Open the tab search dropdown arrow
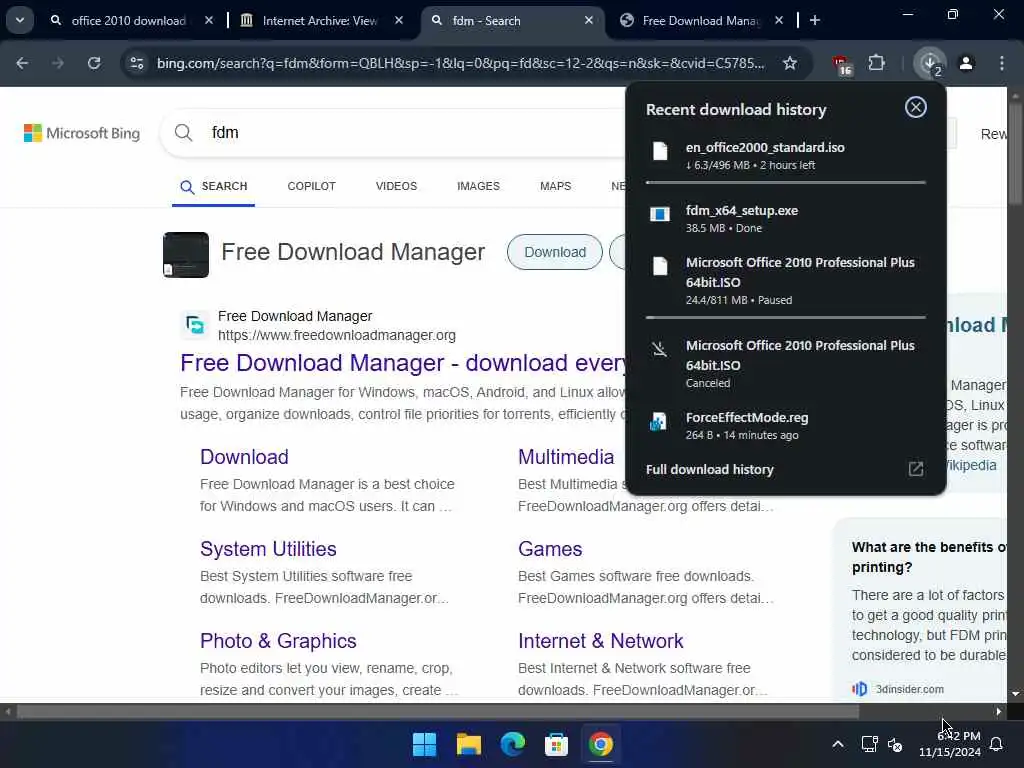 [x=20, y=20]
